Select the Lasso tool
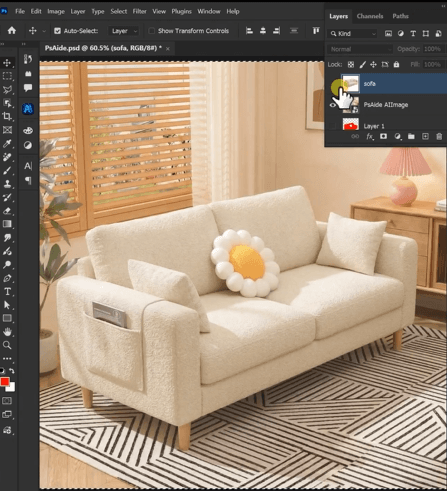 pyautogui.click(x=7, y=89)
